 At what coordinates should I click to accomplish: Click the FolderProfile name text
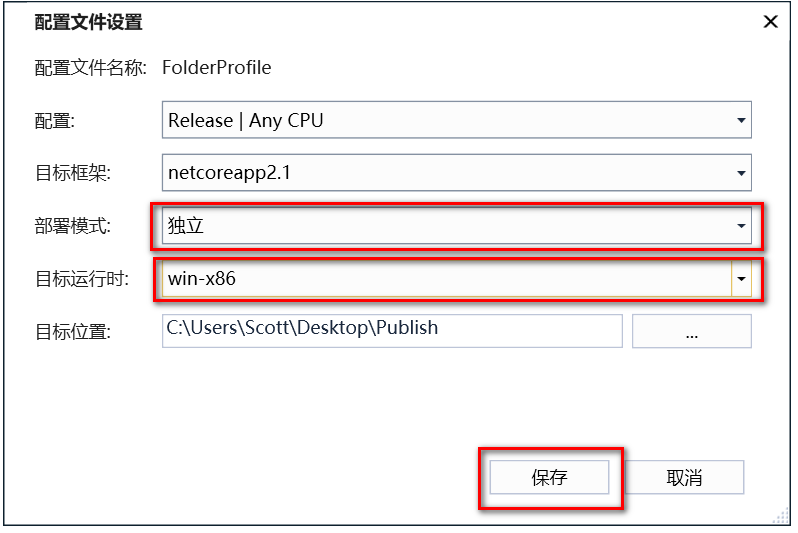tap(217, 67)
